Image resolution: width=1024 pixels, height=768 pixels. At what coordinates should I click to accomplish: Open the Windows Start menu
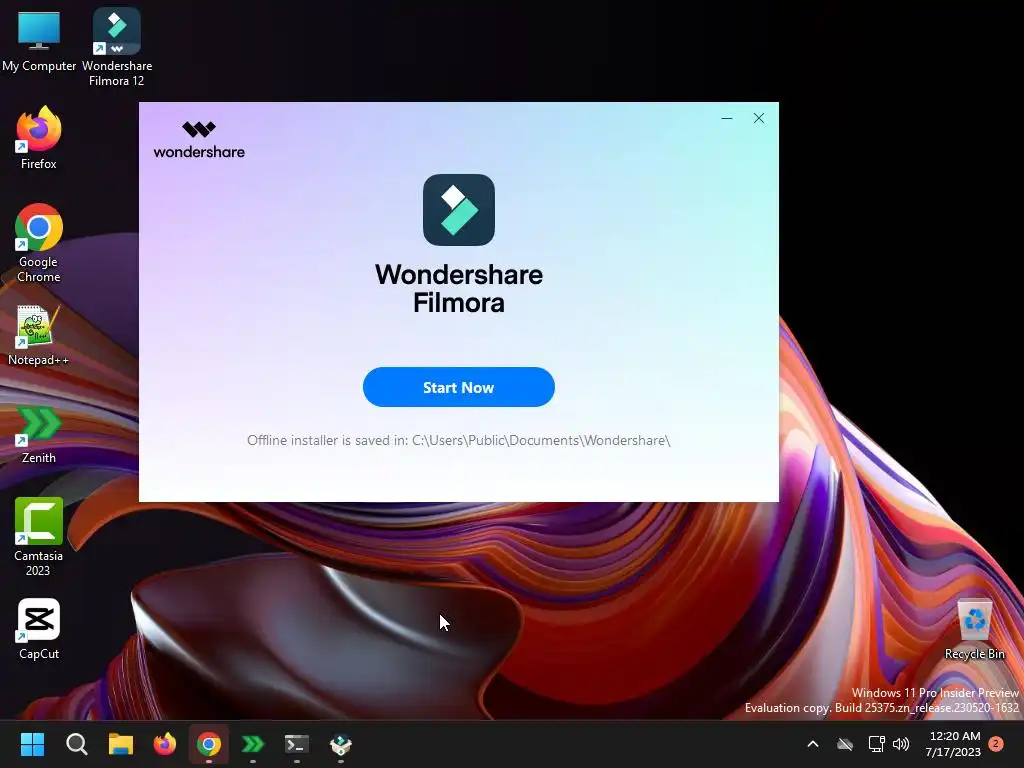coord(32,744)
